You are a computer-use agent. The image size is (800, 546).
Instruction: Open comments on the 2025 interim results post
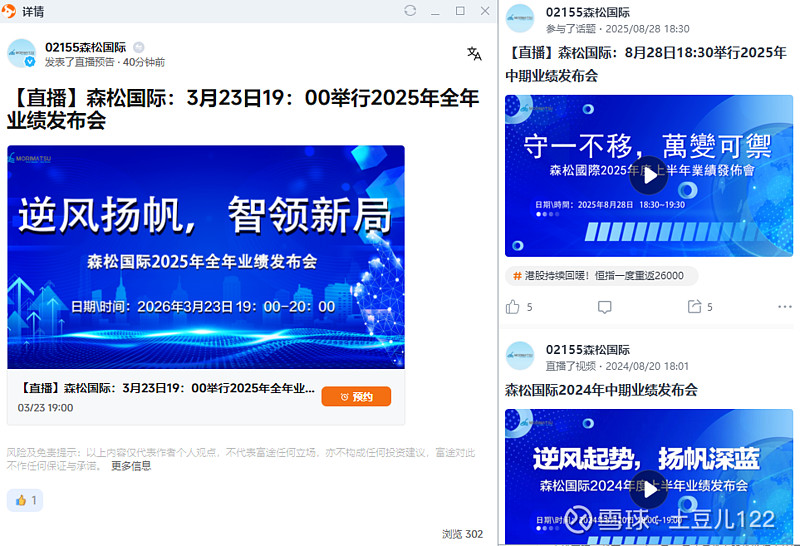tap(604, 307)
